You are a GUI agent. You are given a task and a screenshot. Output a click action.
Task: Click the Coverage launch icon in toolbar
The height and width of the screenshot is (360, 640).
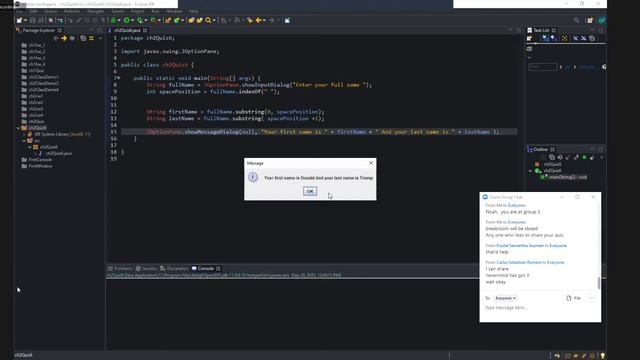(x=140, y=20)
